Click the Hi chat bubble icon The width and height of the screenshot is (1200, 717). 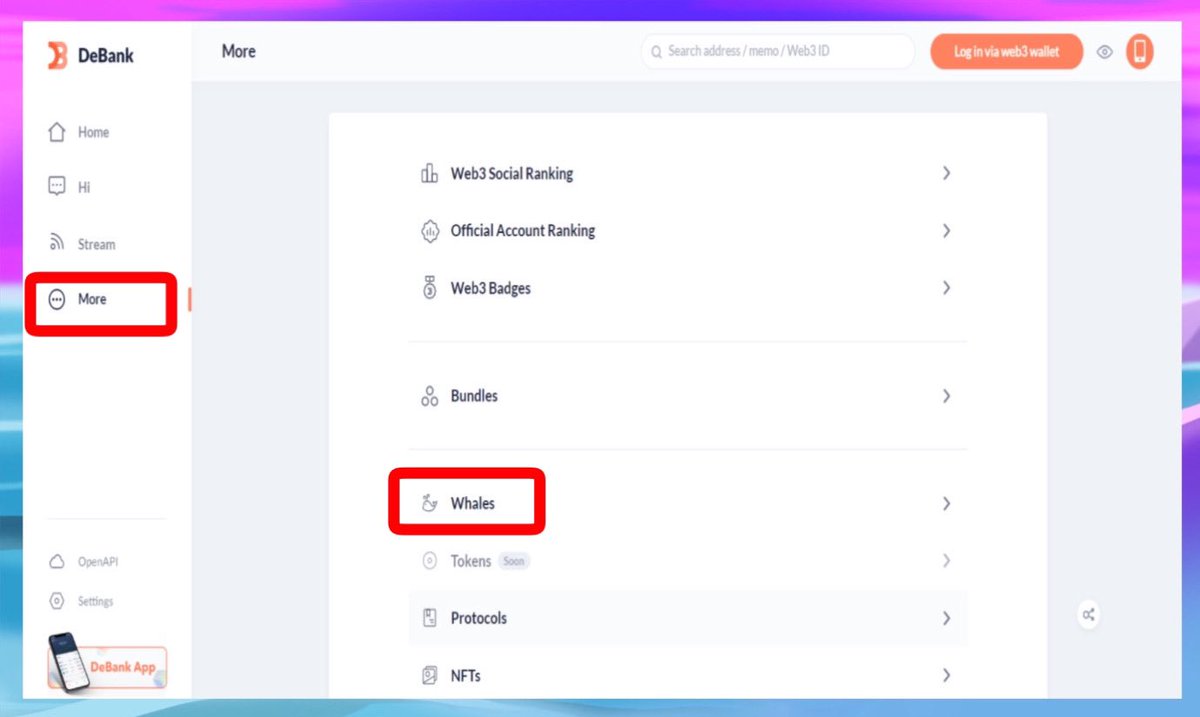[57, 187]
